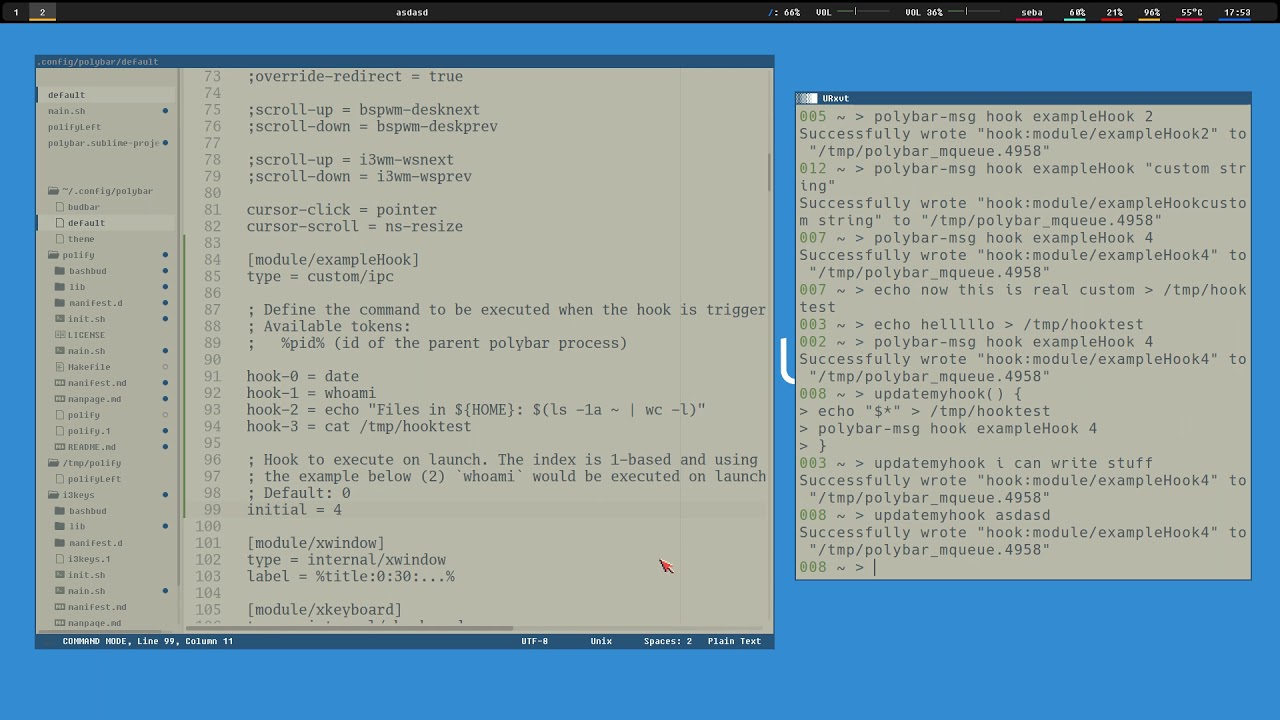Open polify.1 file in sidebar

89,431
